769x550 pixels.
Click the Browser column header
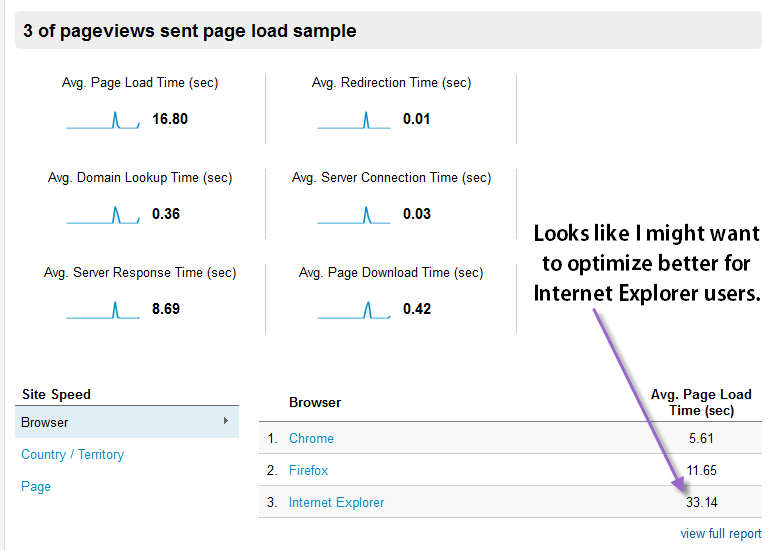[x=315, y=402]
